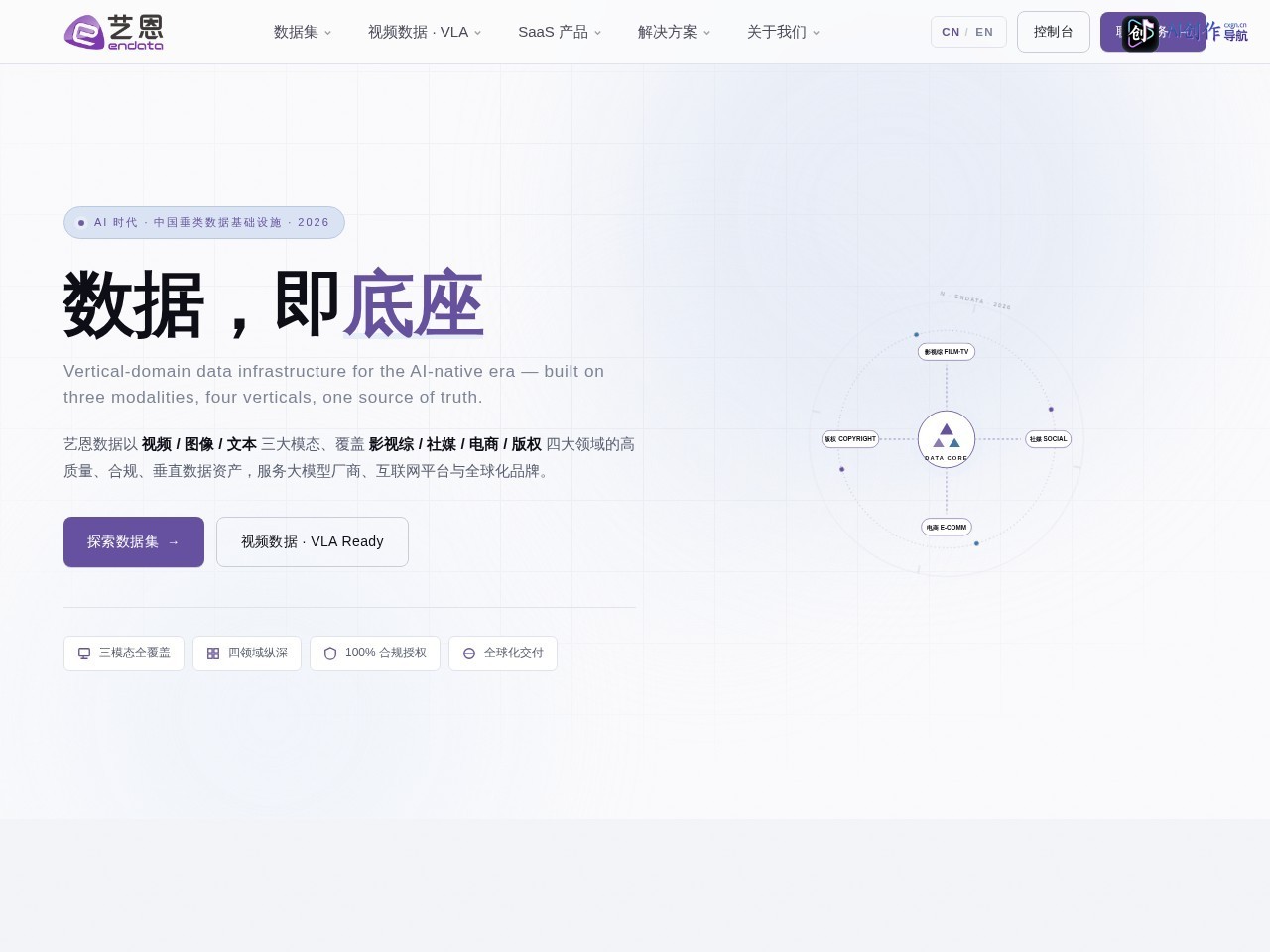This screenshot has width=1270, height=952.
Task: Open the SaaS 产品 dropdown menu
Action: (560, 32)
